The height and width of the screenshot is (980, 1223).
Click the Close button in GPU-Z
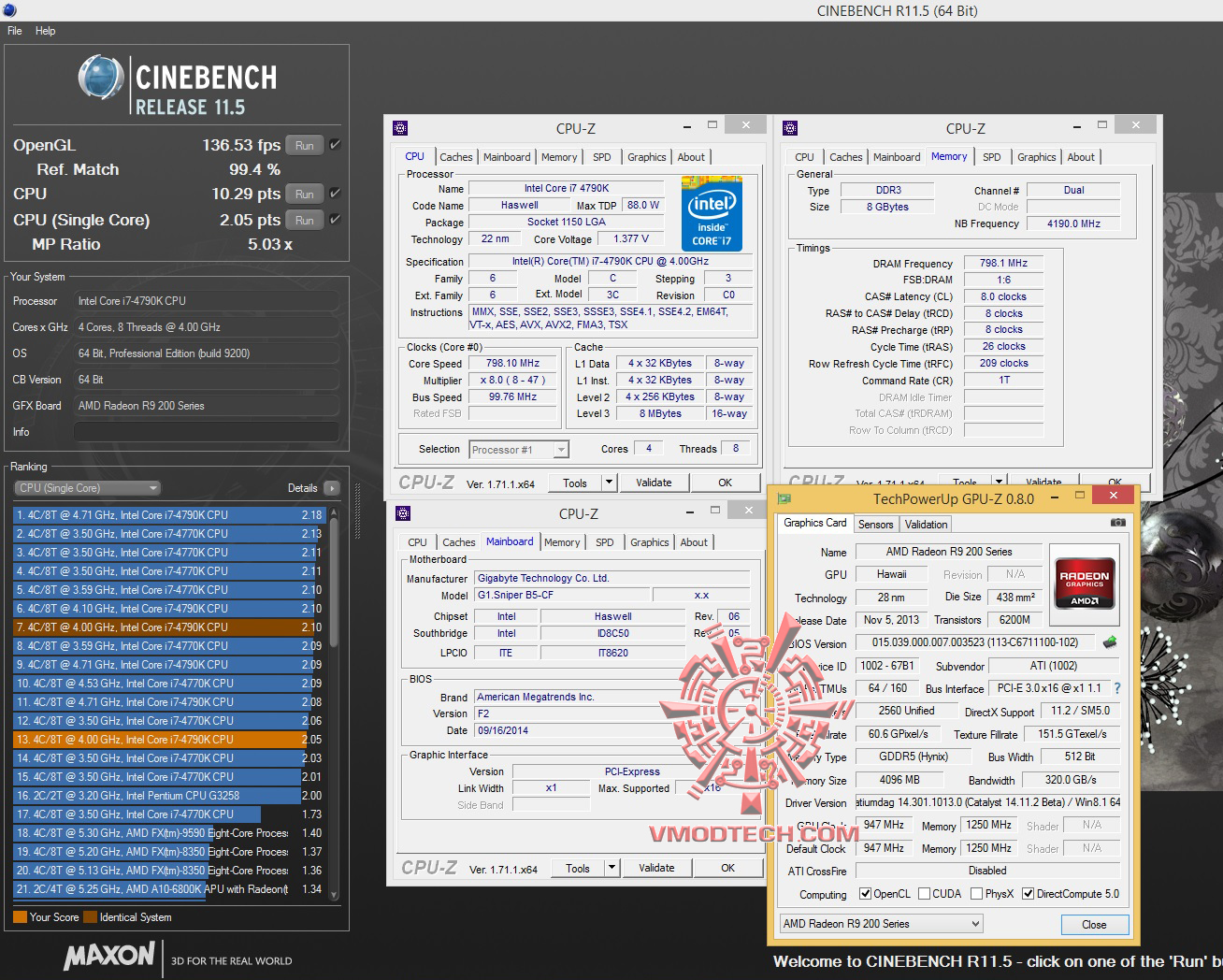point(1094,924)
